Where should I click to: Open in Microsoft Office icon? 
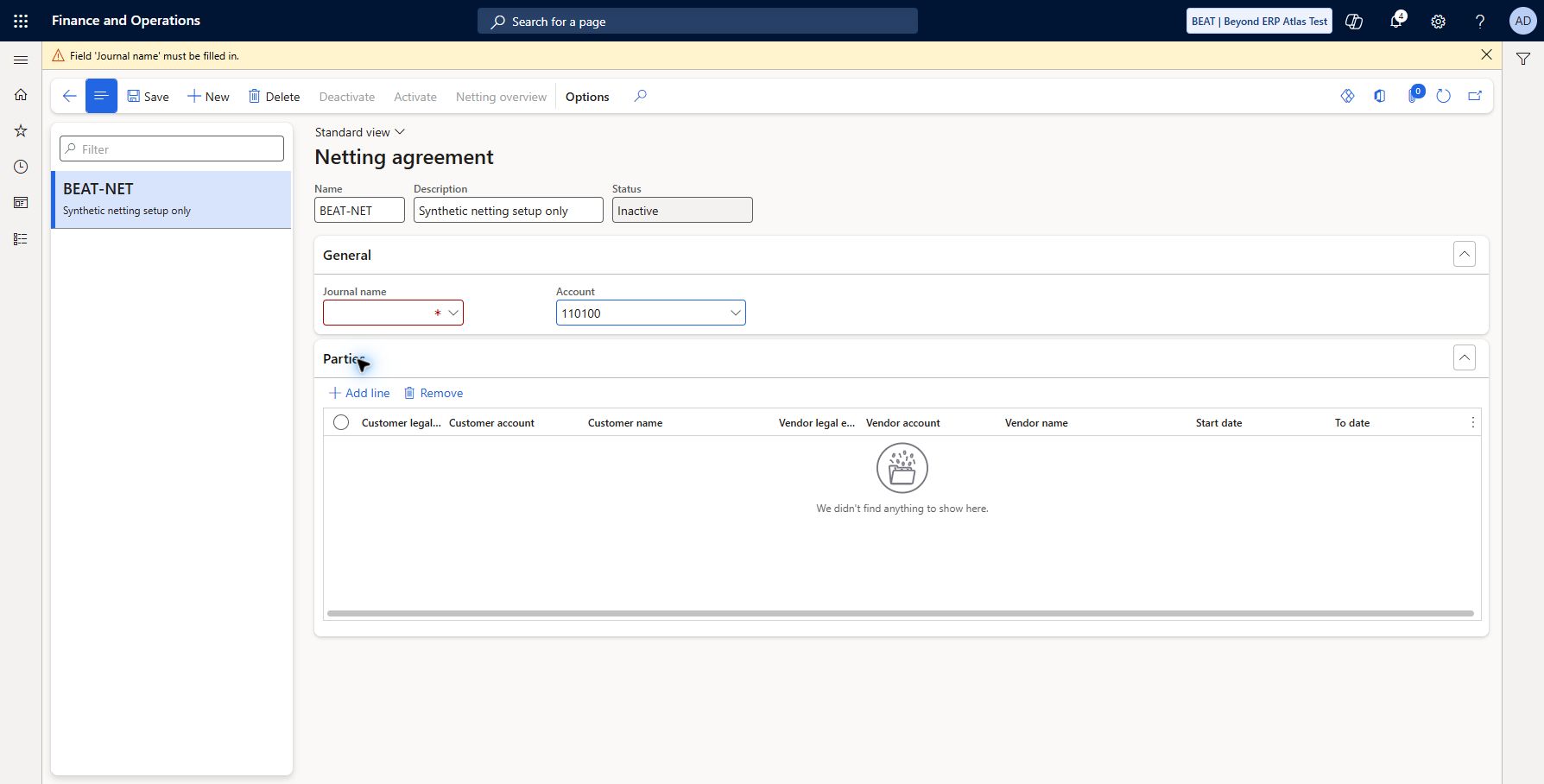pos(1380,96)
